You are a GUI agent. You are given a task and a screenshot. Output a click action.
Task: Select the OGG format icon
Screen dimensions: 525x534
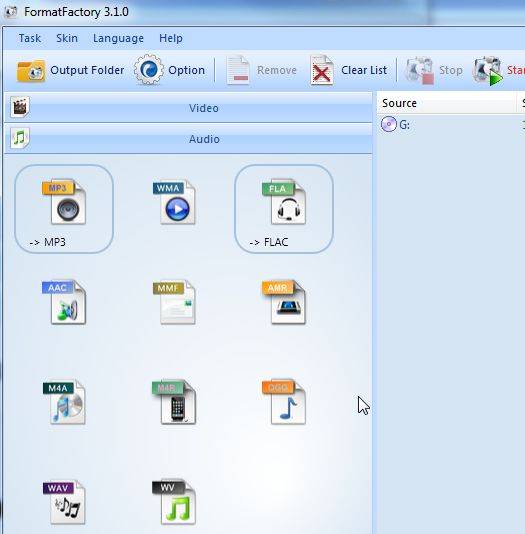tap(284, 402)
